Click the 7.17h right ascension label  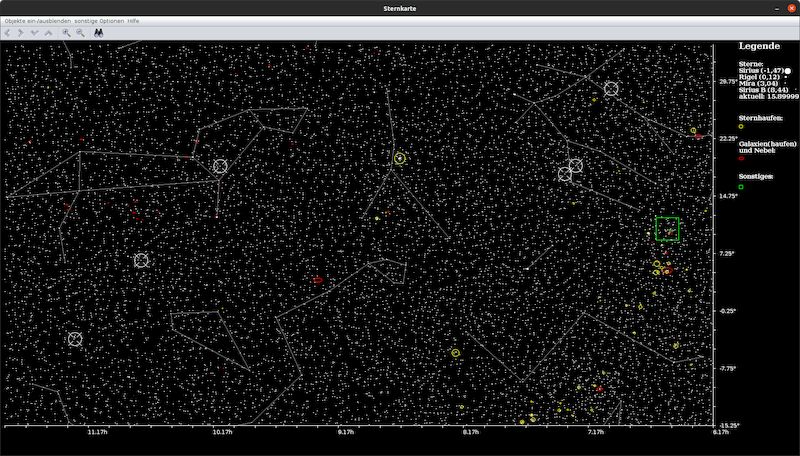pyautogui.click(x=595, y=432)
